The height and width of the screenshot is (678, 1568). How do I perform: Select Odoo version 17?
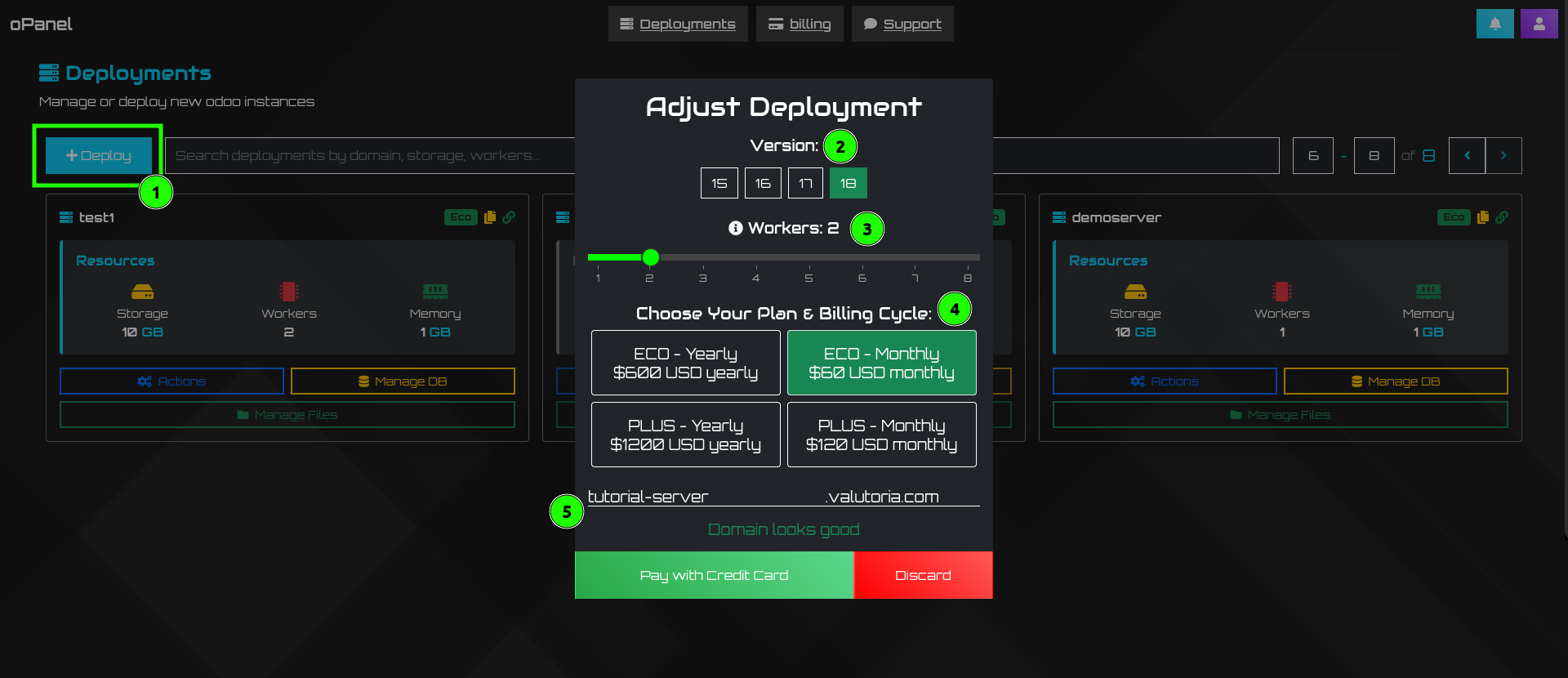(805, 183)
